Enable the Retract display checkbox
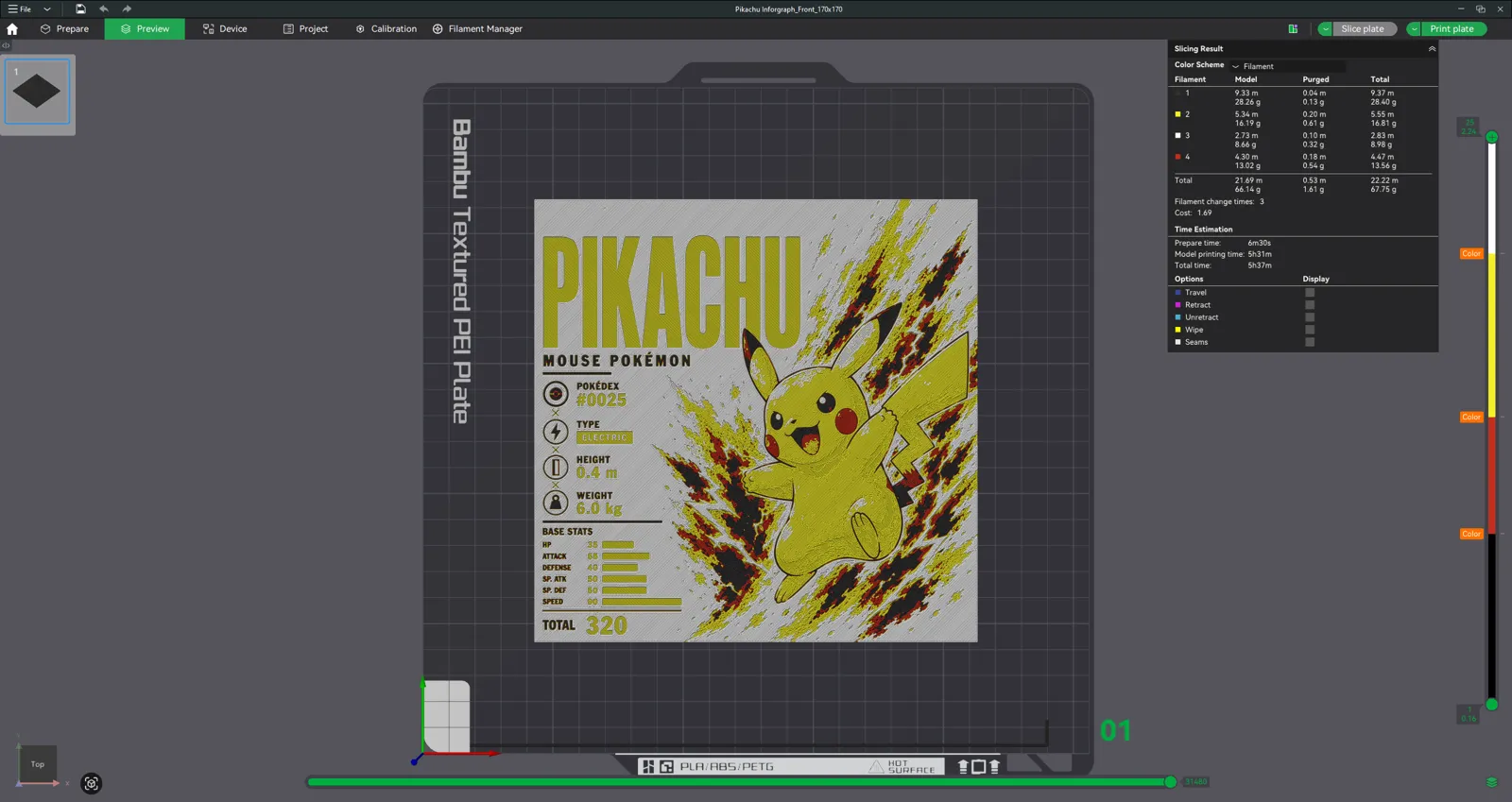Screen dimensions: 1512x802 [1310, 305]
